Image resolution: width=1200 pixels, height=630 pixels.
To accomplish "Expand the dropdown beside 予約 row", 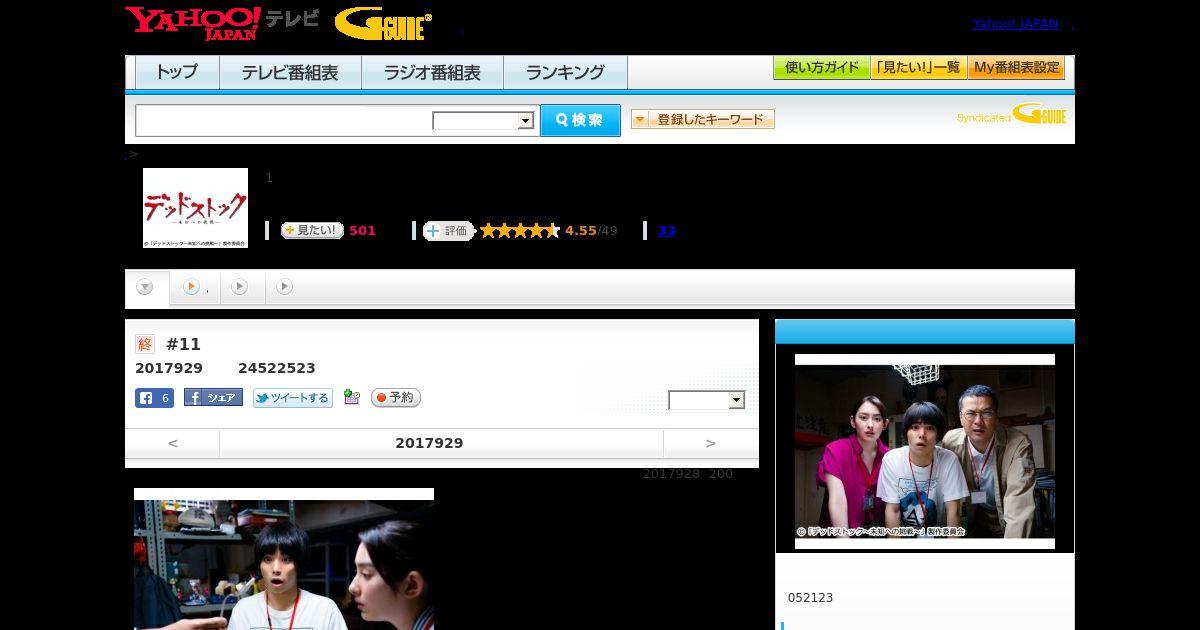I will tap(707, 400).
